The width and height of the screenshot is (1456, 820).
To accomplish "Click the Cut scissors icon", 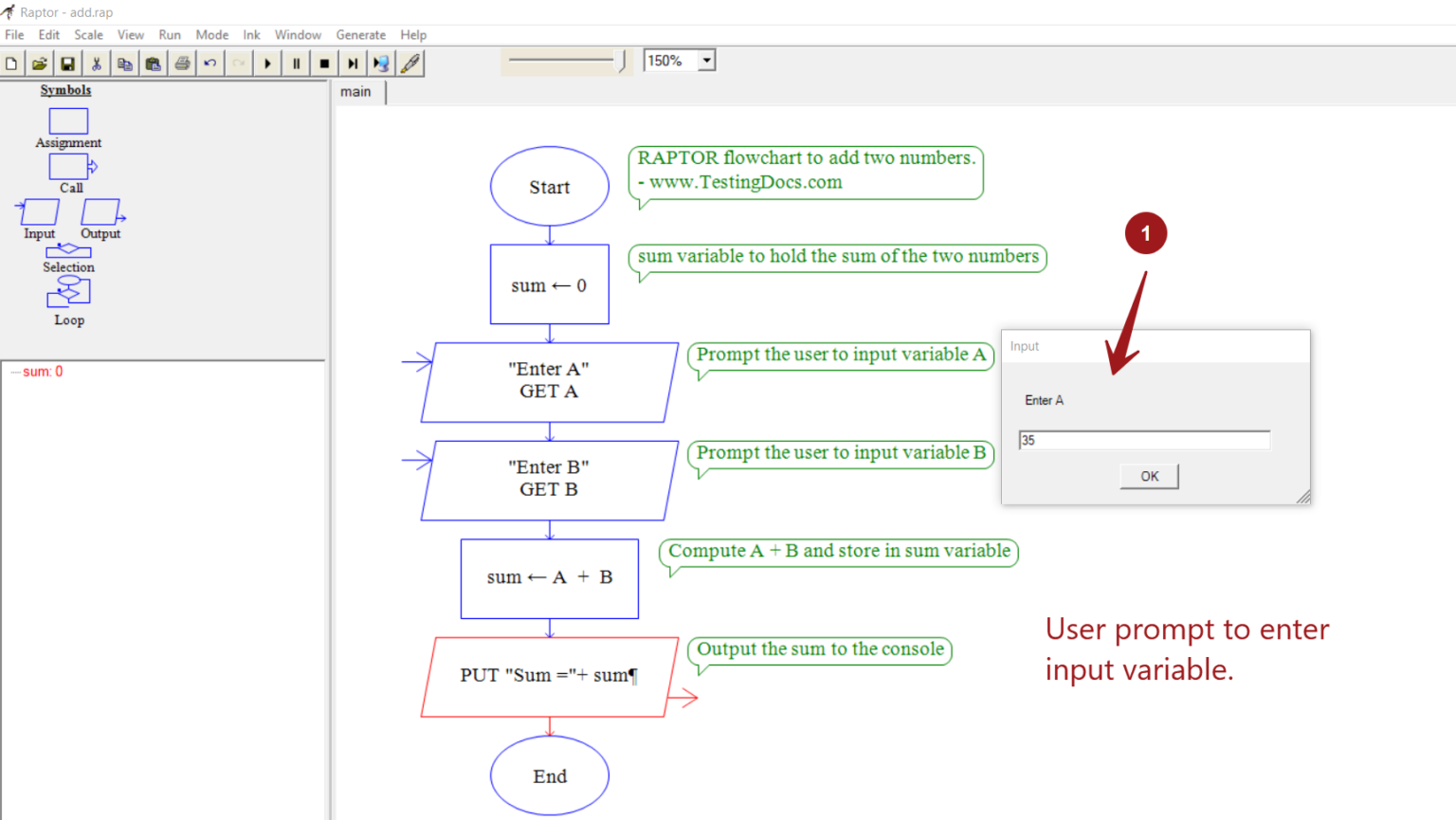I will click(96, 64).
